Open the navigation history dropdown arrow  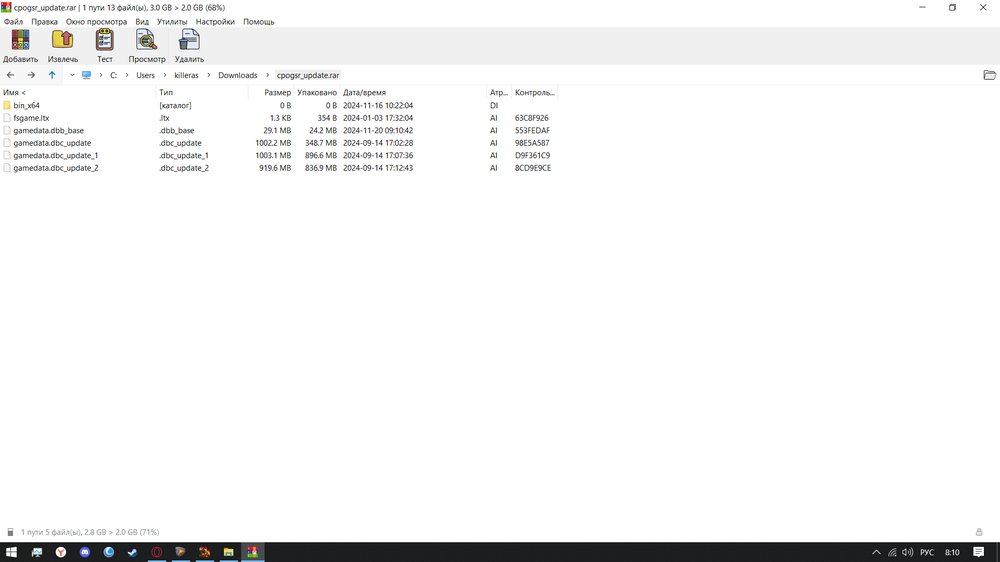72,75
